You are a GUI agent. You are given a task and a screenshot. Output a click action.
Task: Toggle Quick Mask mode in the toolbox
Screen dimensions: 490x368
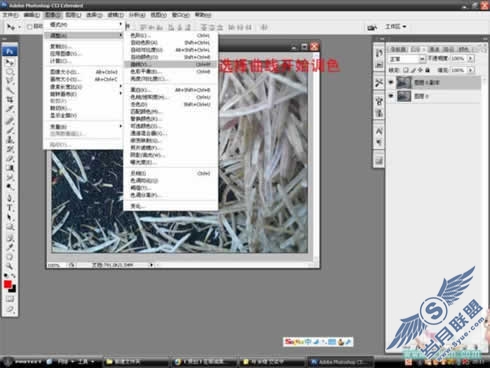tap(10, 299)
